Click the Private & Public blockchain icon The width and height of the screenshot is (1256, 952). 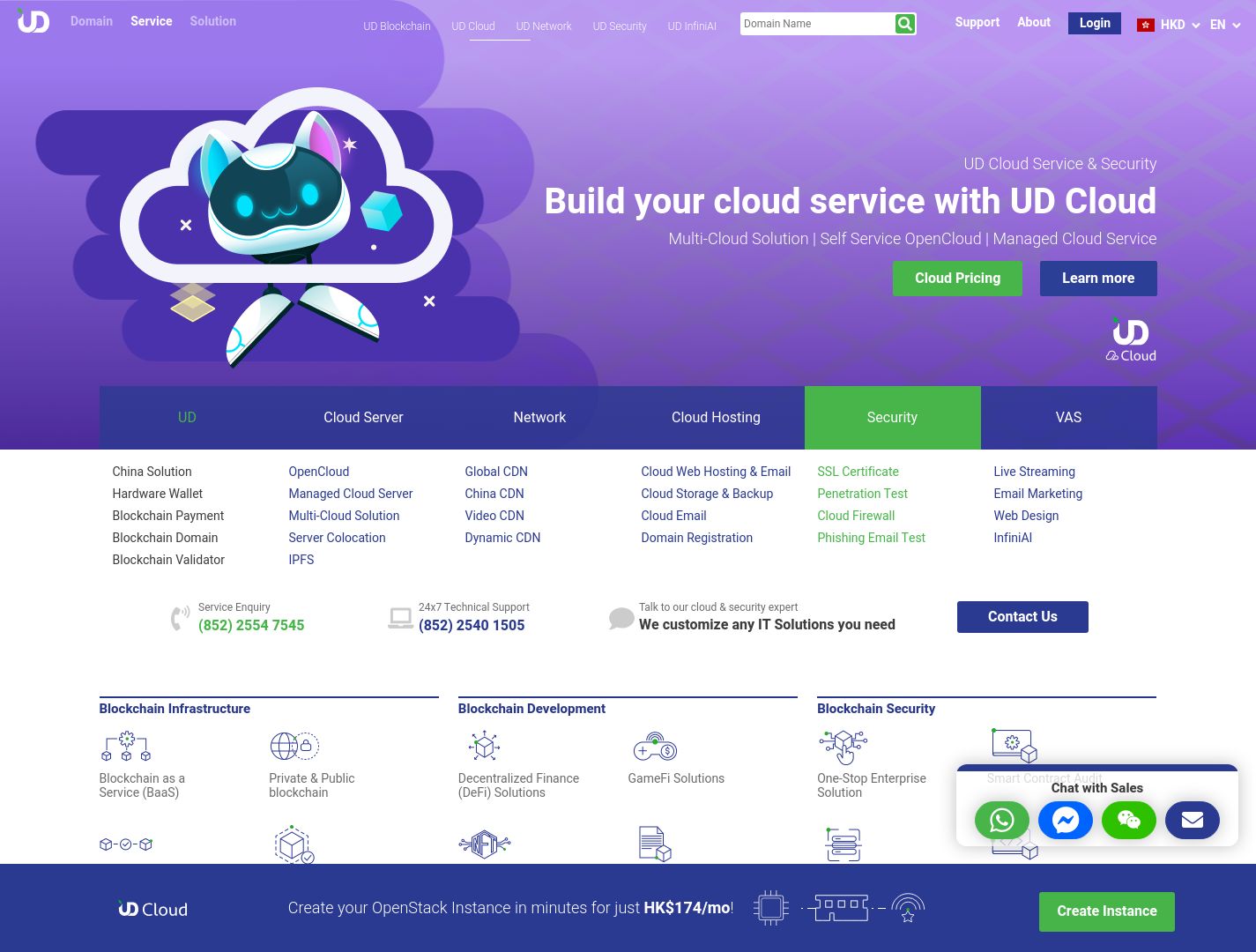(294, 747)
